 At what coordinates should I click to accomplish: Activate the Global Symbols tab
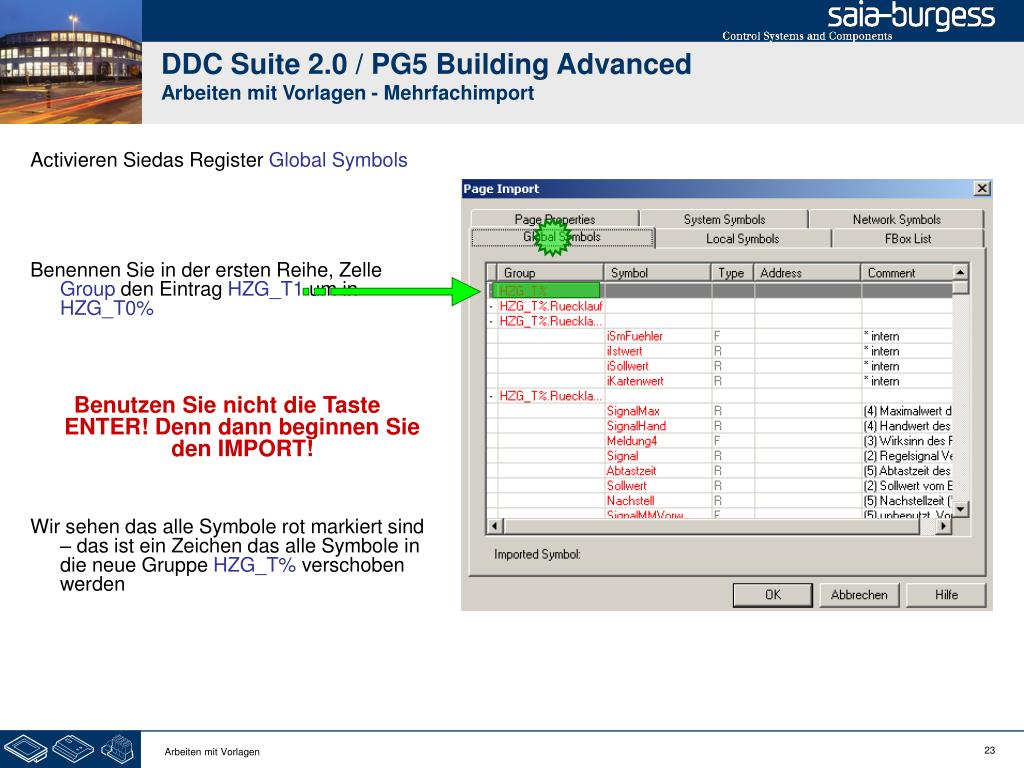click(x=562, y=237)
